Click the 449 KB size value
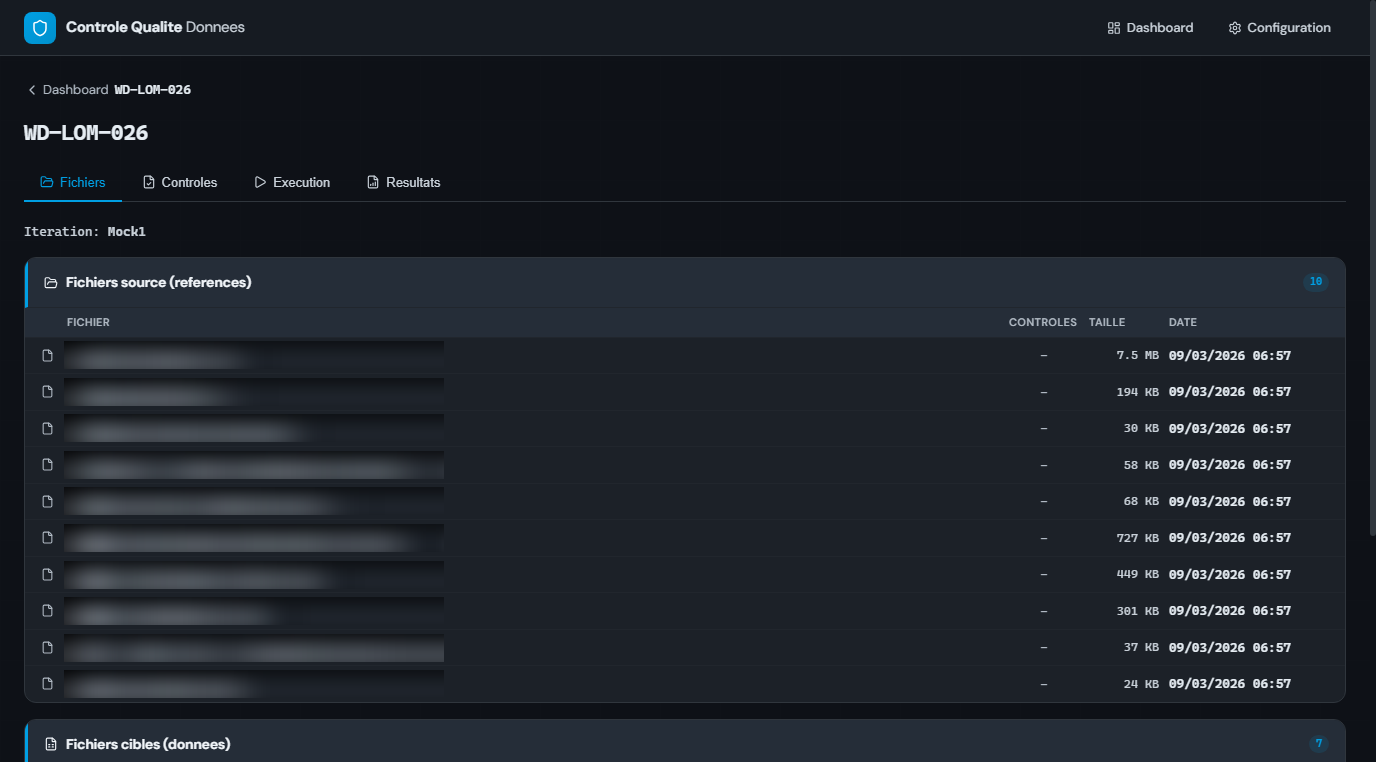Screen dimensions: 1376x762 (x=1138, y=575)
